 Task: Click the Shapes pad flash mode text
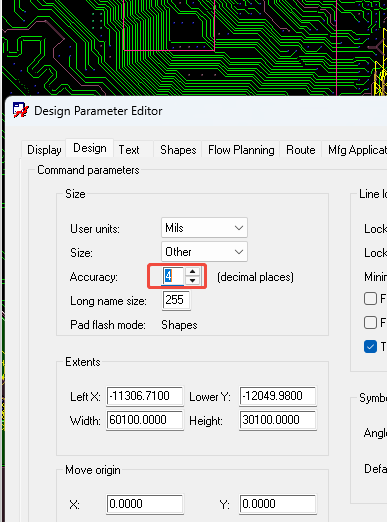179,325
